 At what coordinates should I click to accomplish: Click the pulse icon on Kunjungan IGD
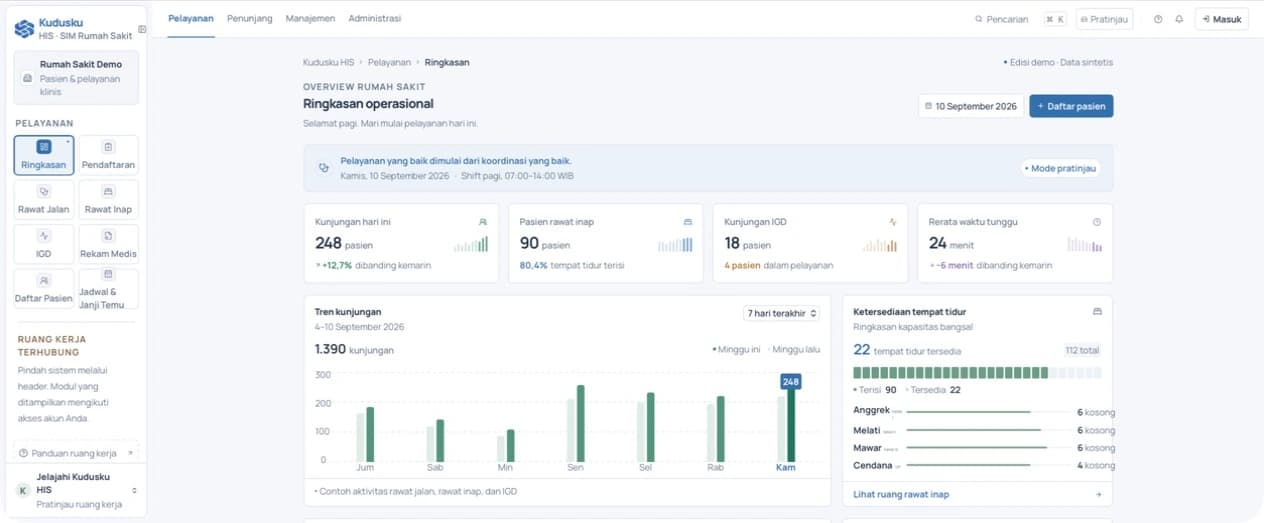click(892, 222)
